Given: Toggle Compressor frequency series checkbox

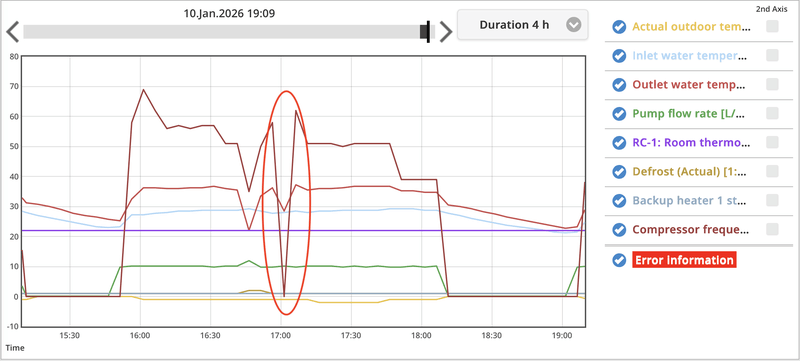Looking at the screenshot, I should 619,230.
